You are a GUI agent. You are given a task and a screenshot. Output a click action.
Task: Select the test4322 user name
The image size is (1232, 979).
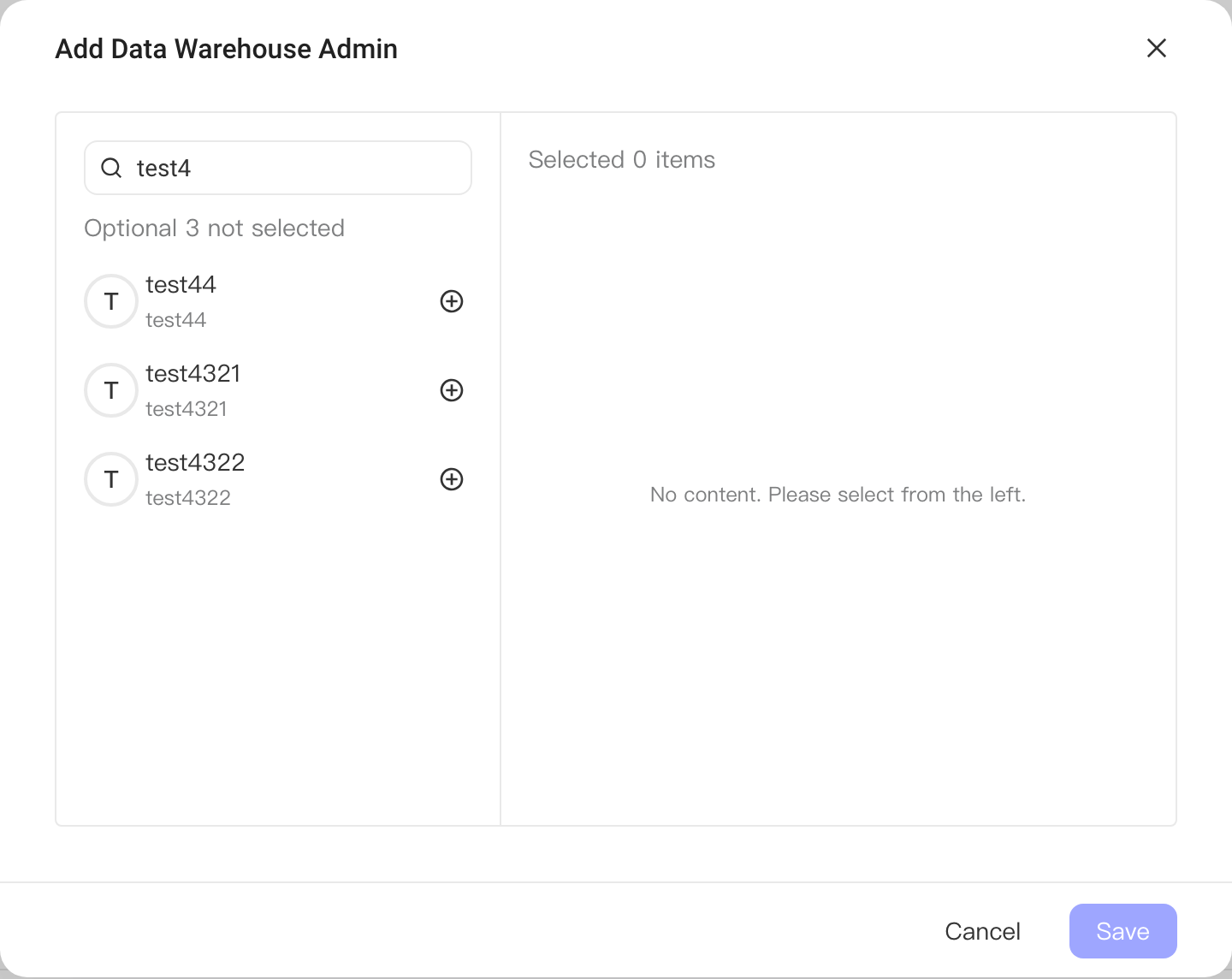(x=195, y=462)
